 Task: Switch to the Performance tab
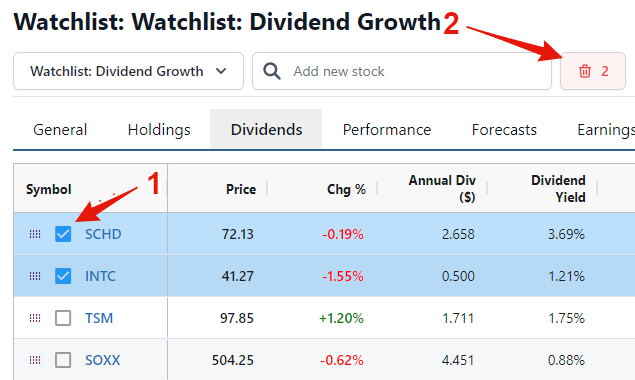coord(387,130)
